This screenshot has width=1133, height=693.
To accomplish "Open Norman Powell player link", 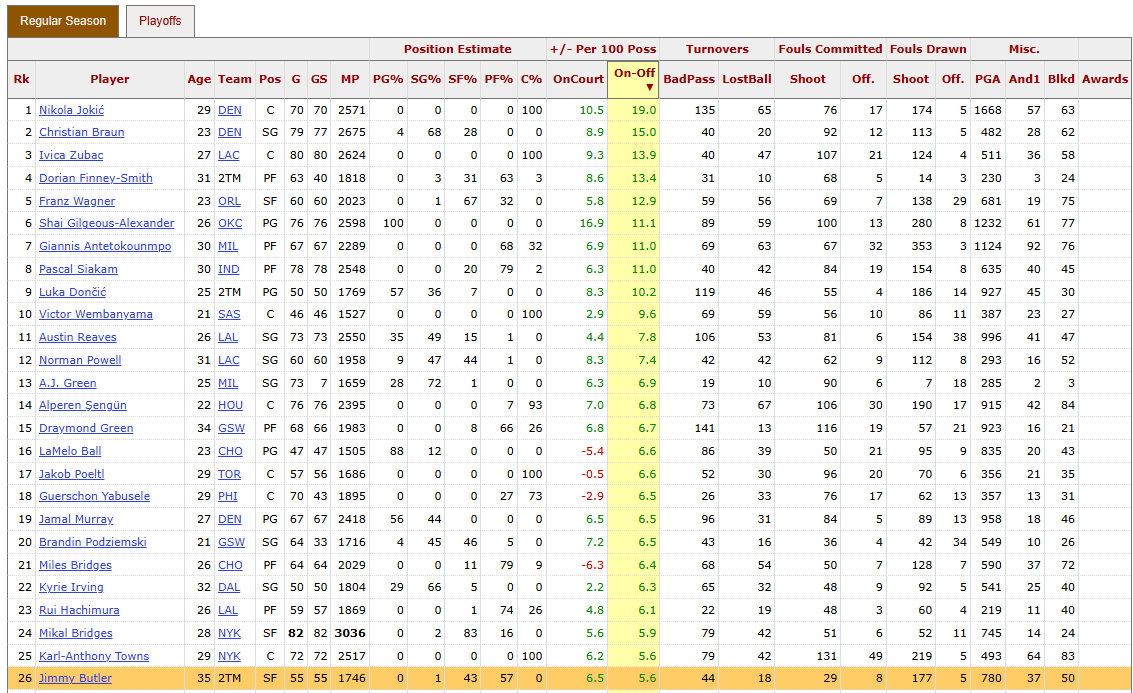I will click(80, 360).
